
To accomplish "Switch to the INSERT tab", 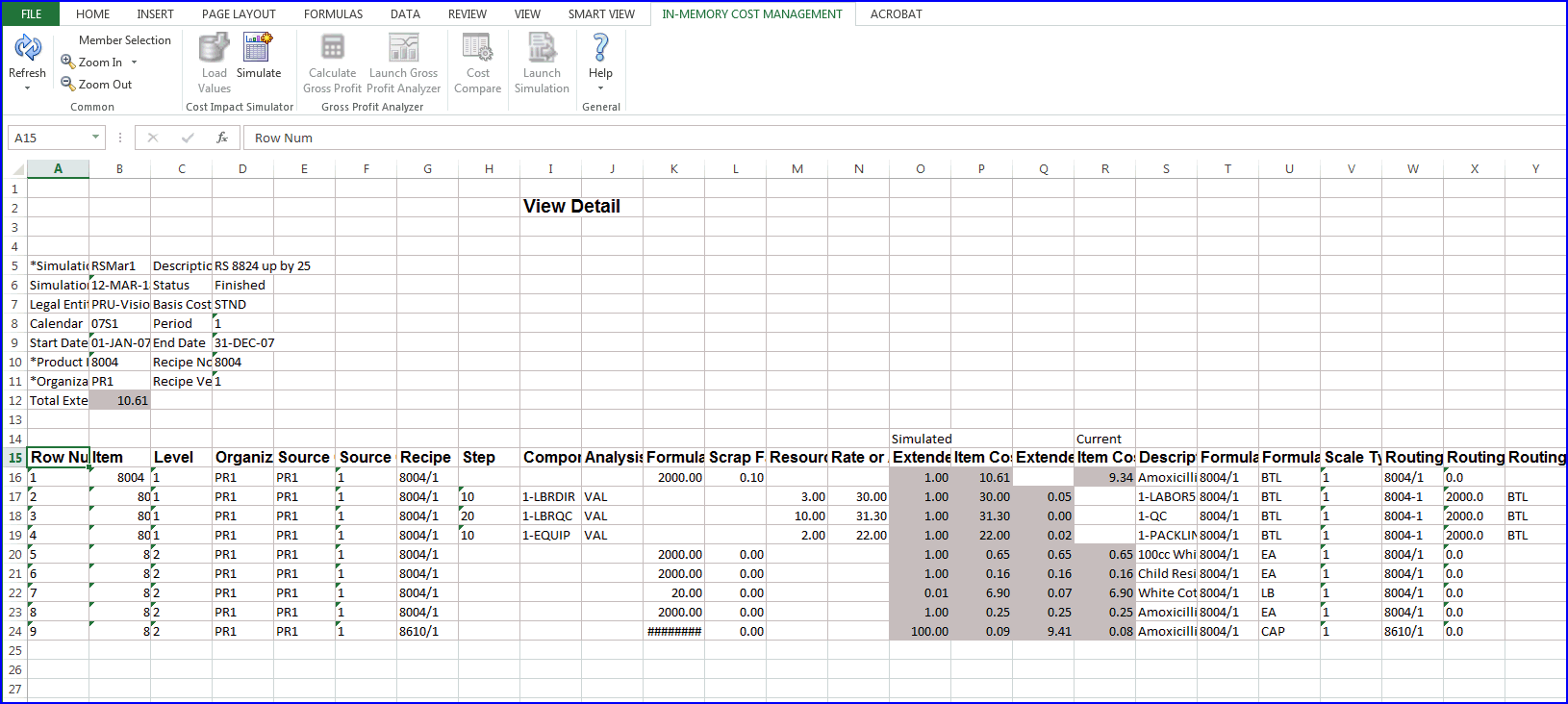I will (x=155, y=13).
